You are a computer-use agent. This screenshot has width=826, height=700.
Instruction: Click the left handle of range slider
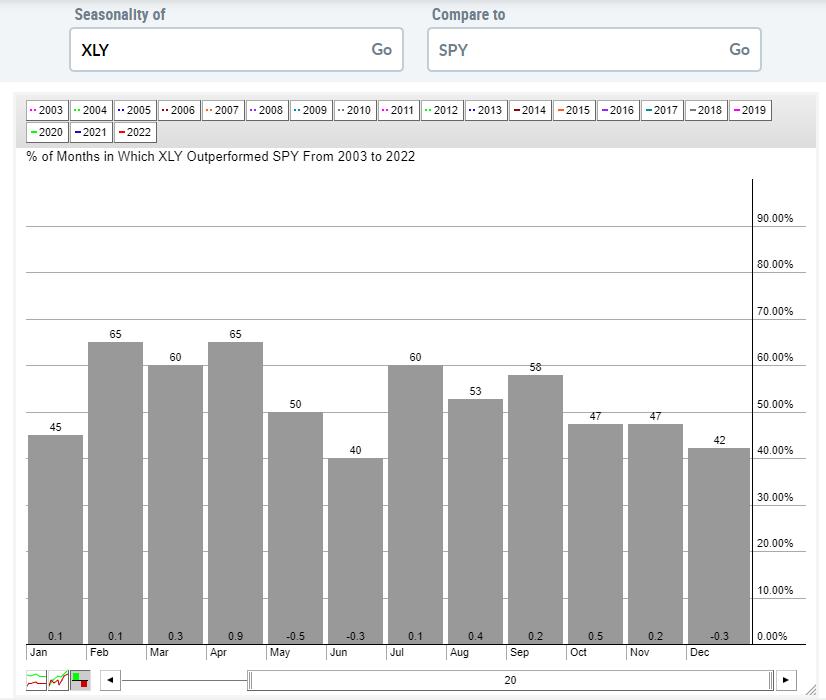click(251, 680)
